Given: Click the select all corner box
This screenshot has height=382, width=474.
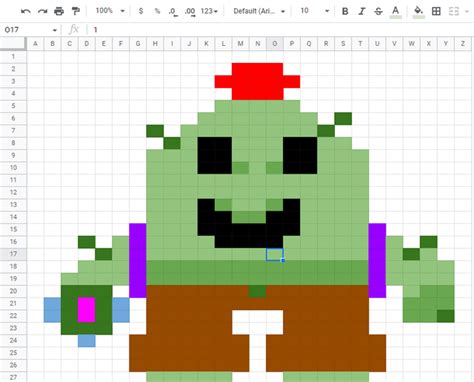Looking at the screenshot, I should coord(13,43).
